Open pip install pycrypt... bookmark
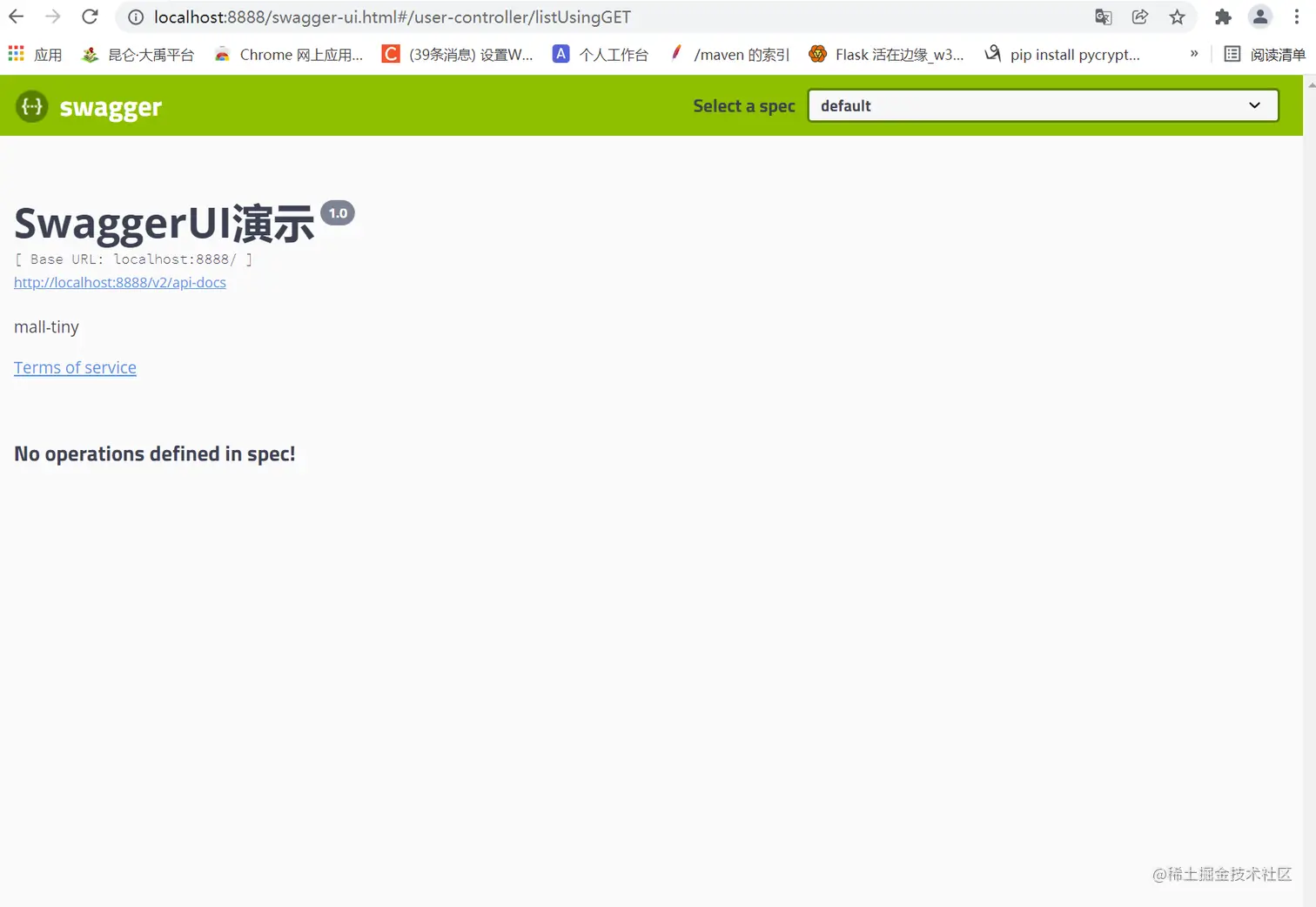This screenshot has width=1316, height=907. (x=1062, y=55)
